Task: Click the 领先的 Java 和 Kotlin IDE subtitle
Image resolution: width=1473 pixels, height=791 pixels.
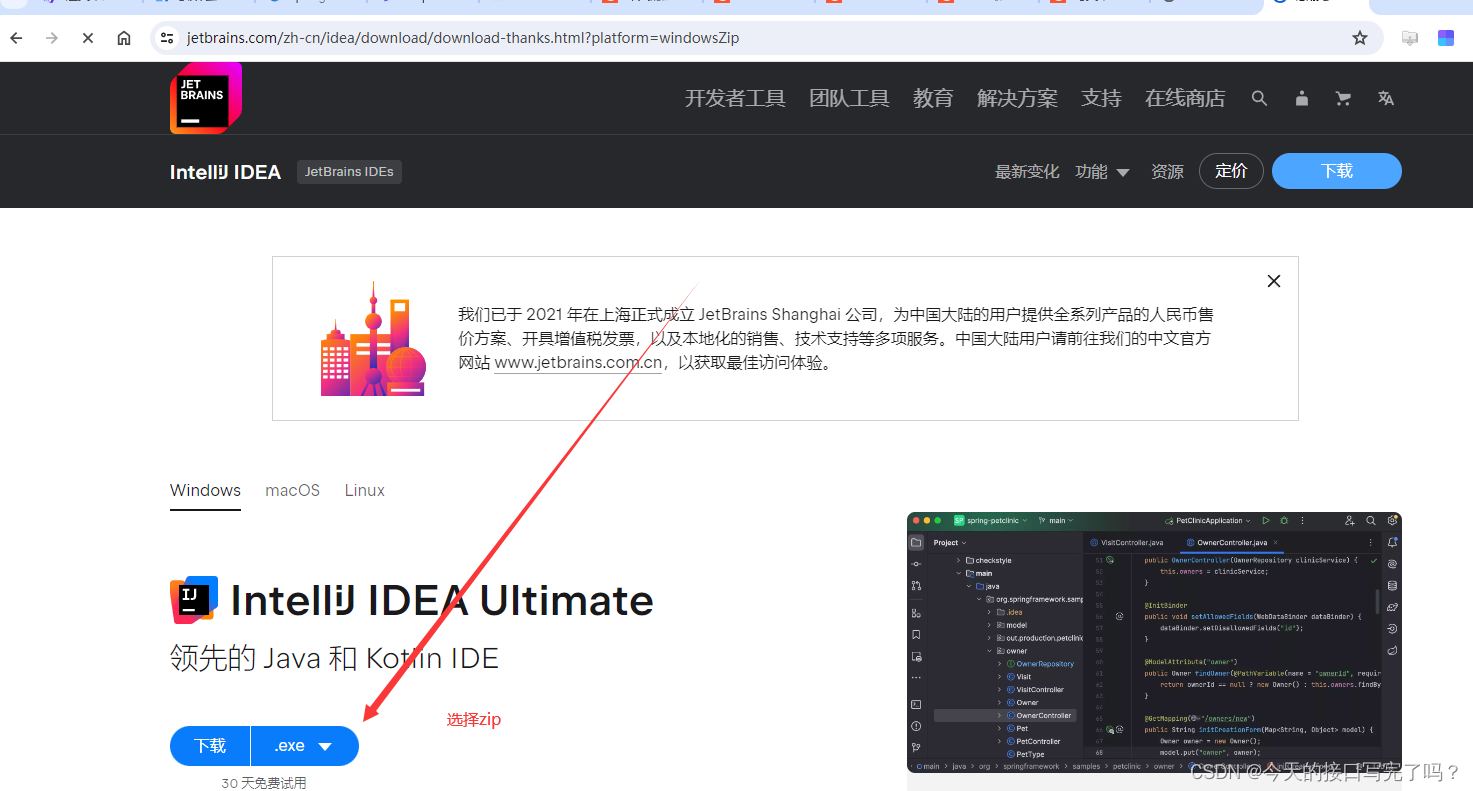Action: [334, 658]
